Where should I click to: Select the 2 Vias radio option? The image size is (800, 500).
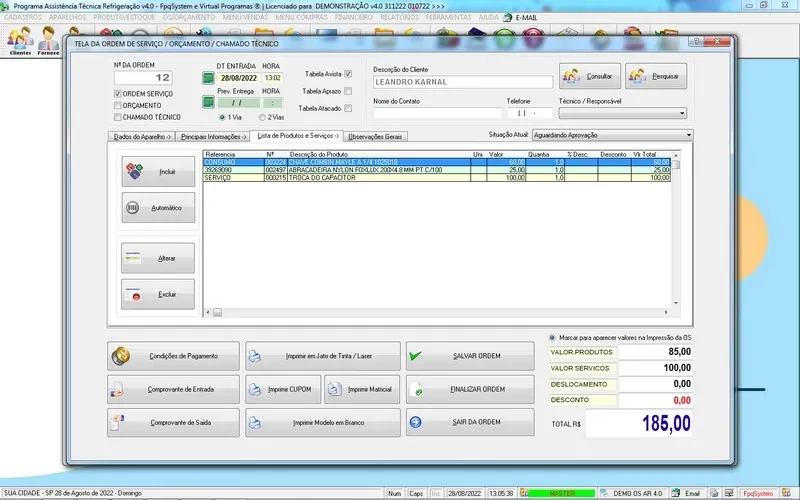pos(262,117)
